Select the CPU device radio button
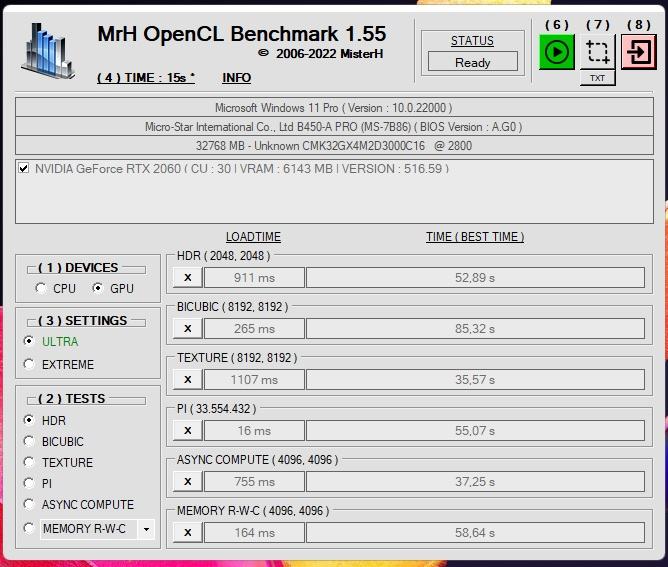This screenshot has height=567, width=668. tap(41, 288)
